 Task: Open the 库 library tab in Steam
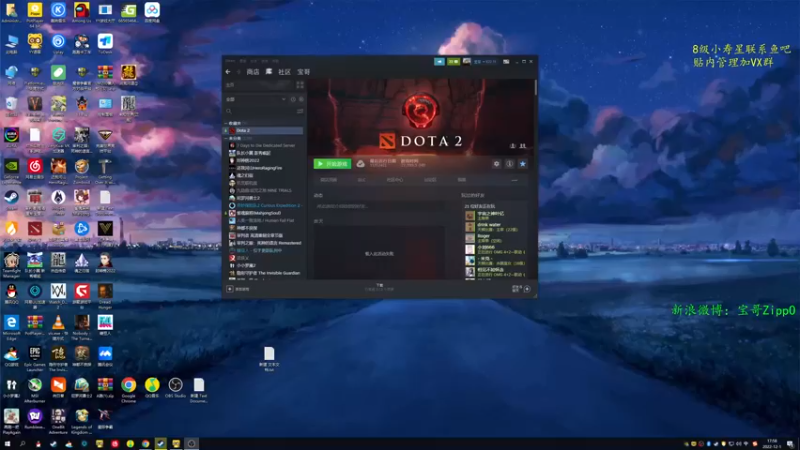point(268,72)
